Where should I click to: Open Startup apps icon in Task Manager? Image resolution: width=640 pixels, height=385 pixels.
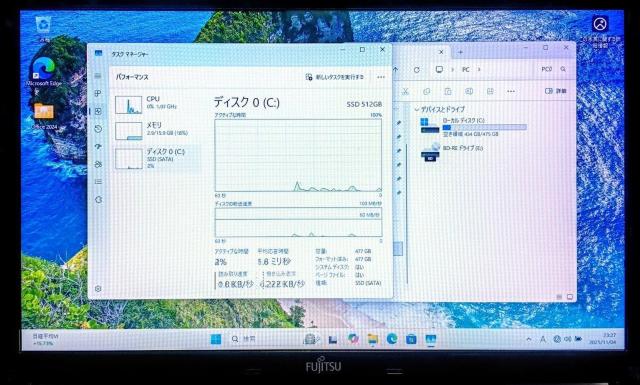click(x=98, y=147)
